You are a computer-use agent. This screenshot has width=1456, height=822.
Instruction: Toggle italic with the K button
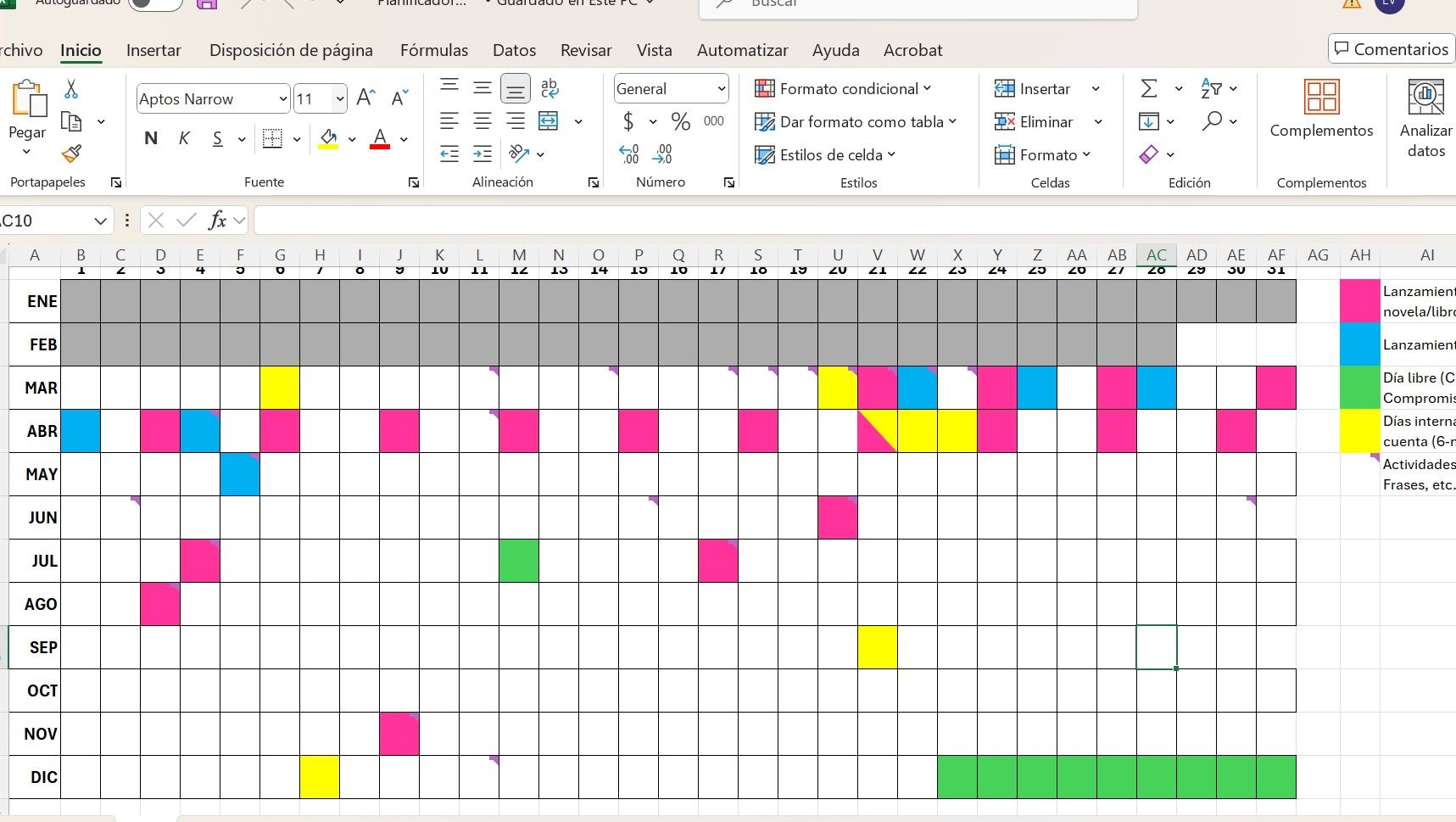pos(184,138)
